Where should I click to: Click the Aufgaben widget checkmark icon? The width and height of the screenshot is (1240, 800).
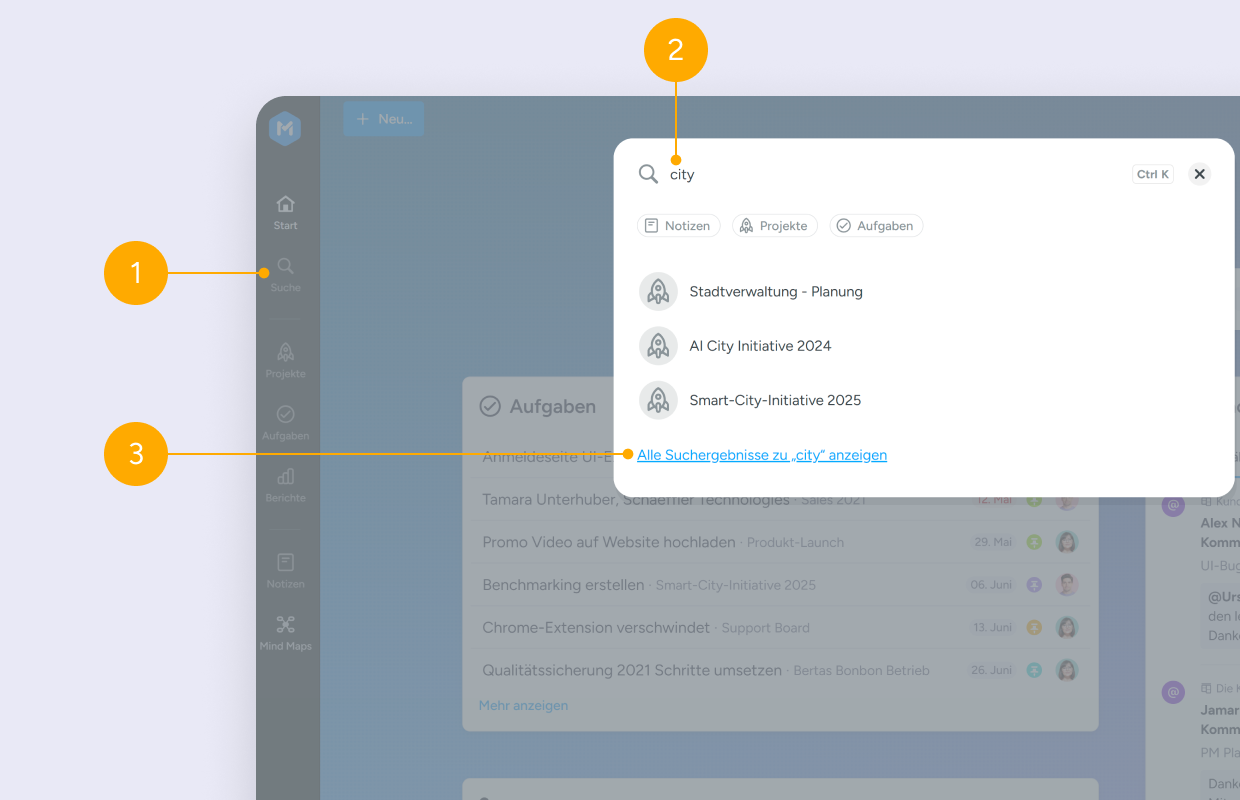490,406
